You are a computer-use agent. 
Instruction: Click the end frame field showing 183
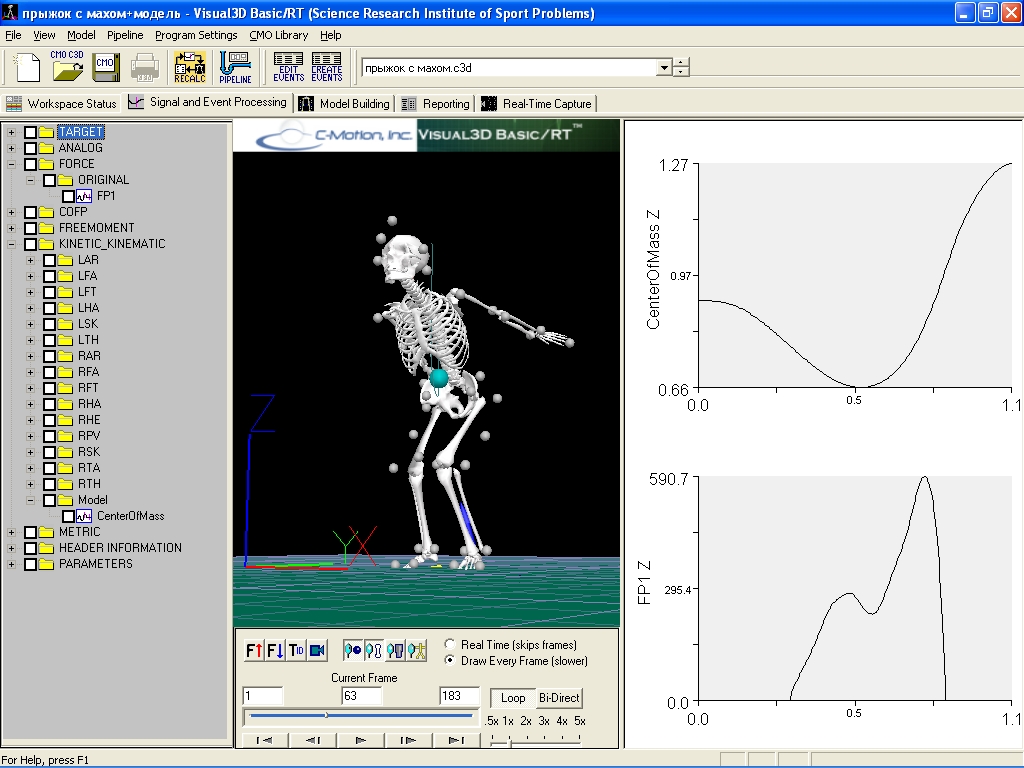click(460, 696)
